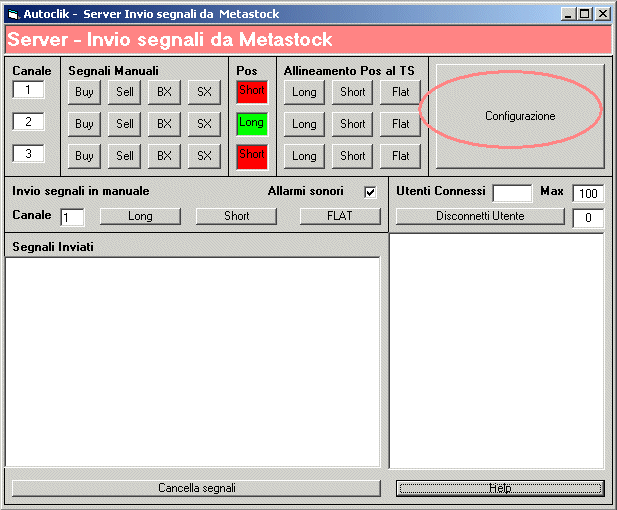Align channel 2 position to Long
The height and width of the screenshot is (510, 617).
[x=304, y=124]
